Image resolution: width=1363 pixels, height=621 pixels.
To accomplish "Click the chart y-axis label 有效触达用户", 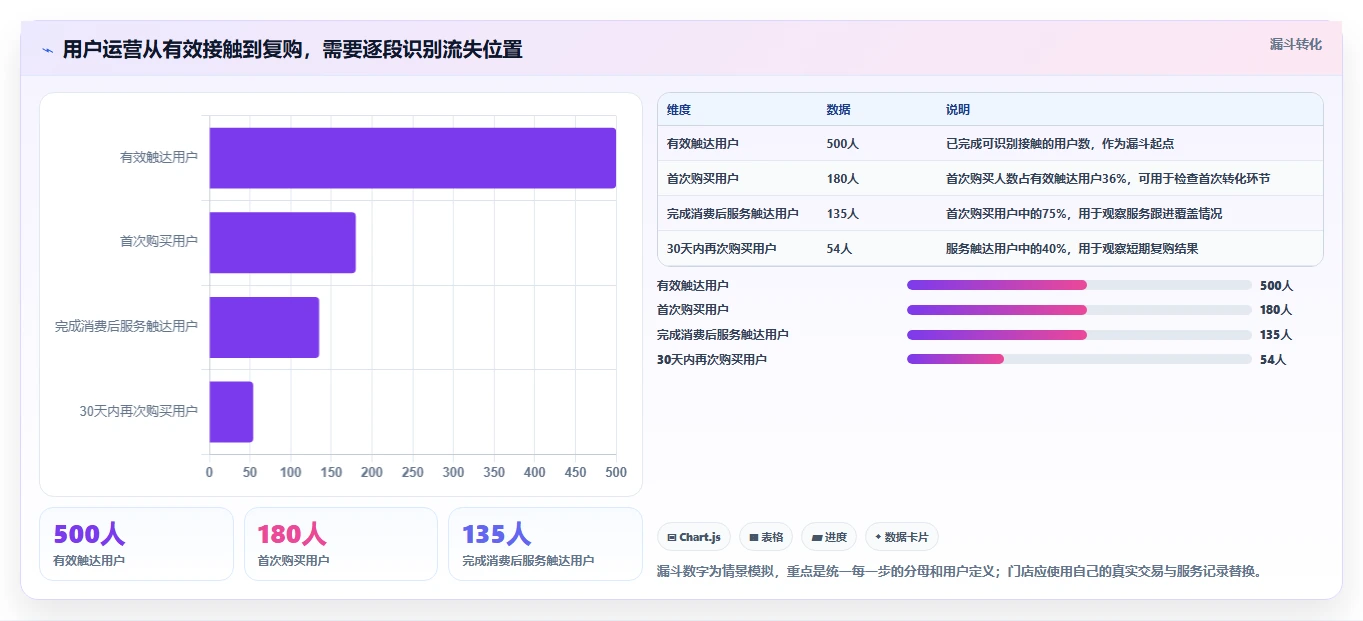I will tap(159, 157).
